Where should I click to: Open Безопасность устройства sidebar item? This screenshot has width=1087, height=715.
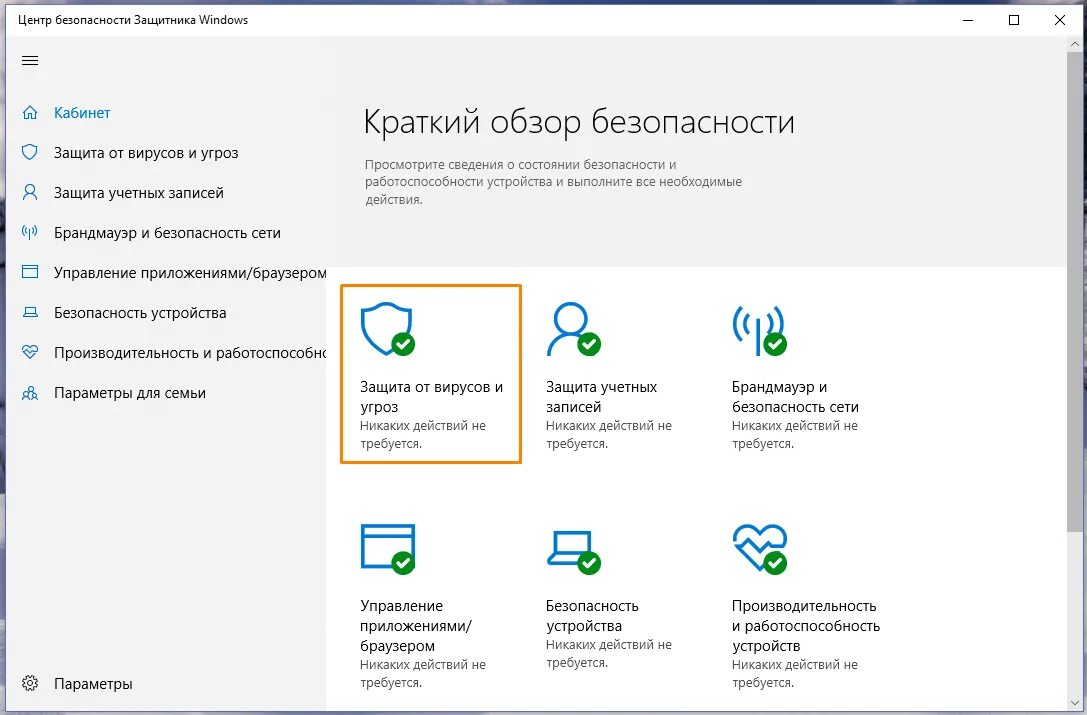(x=140, y=313)
